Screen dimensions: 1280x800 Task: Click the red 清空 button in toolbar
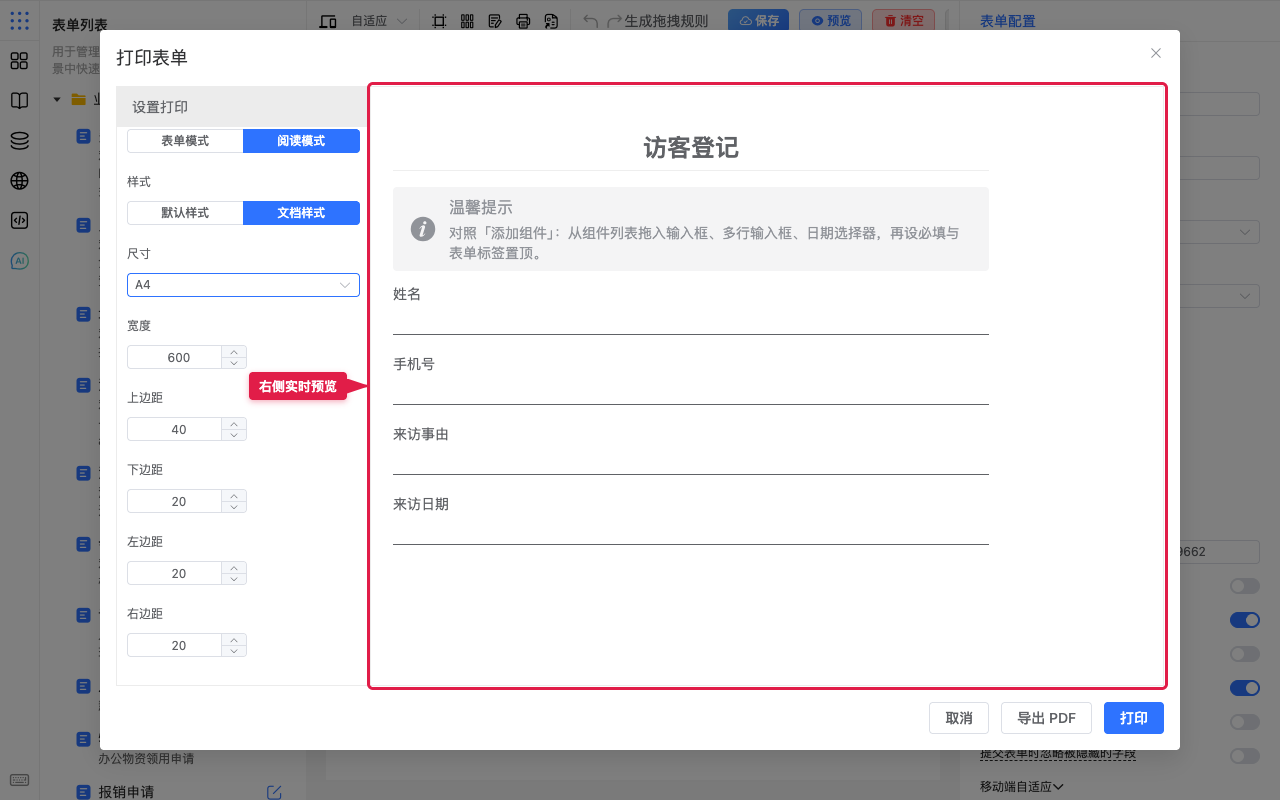click(x=904, y=21)
